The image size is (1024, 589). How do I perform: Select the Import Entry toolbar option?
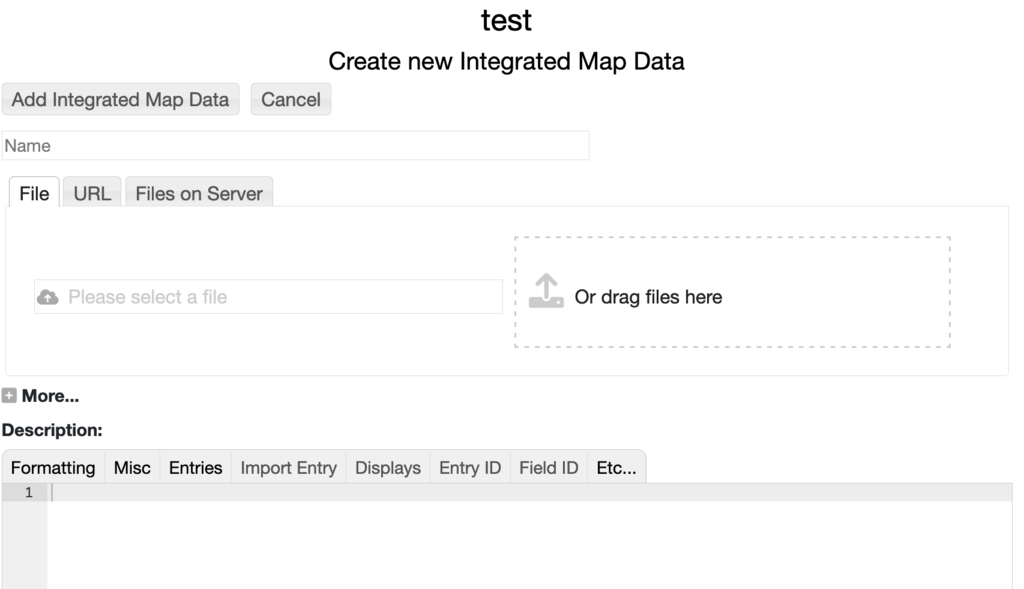(x=288, y=468)
